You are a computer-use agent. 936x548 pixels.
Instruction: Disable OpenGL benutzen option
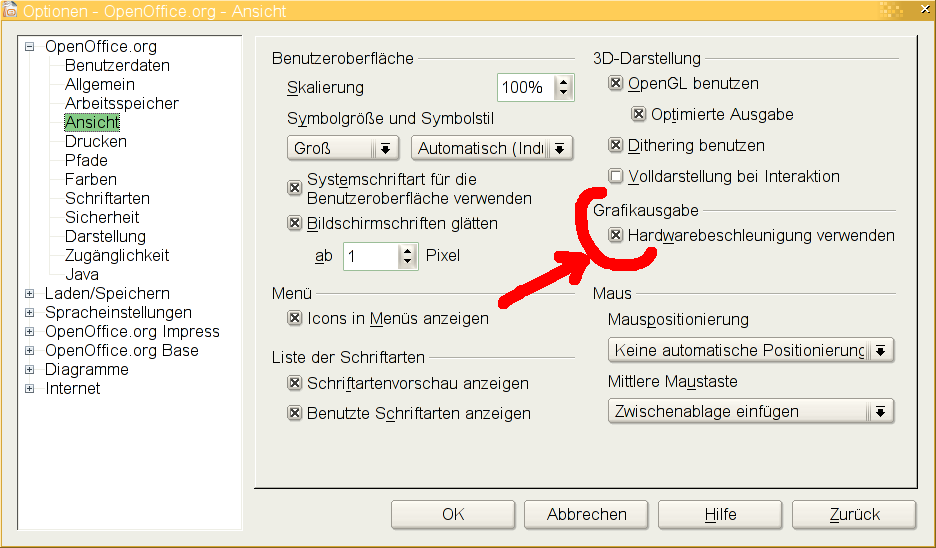coord(616,84)
